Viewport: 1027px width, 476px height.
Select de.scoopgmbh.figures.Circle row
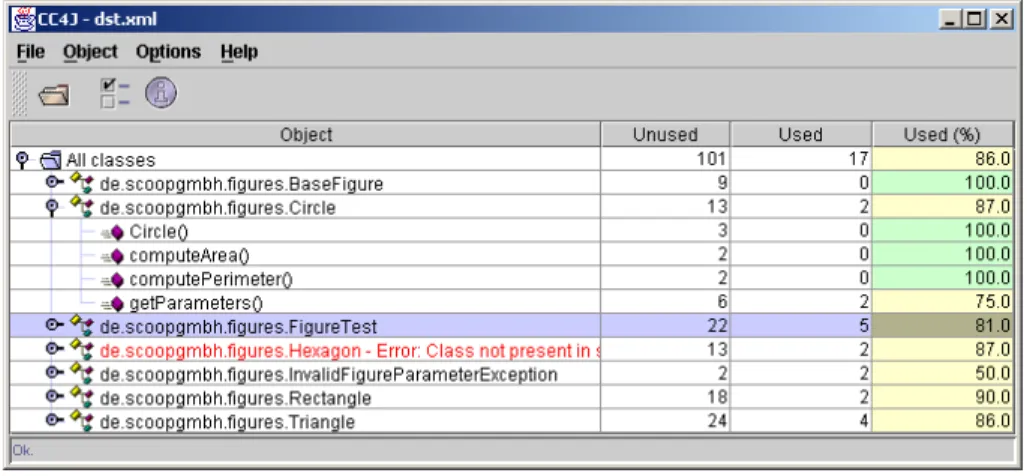[x=217, y=208]
